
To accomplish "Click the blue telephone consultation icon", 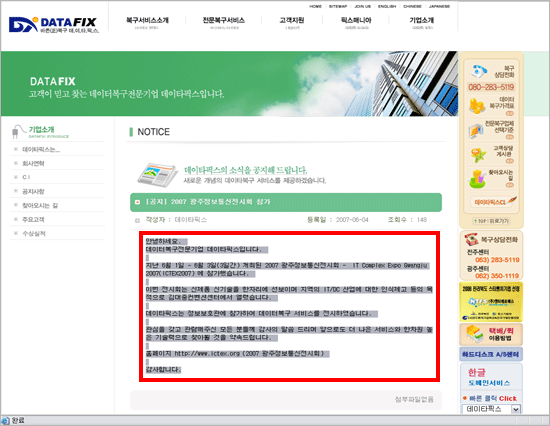I will point(478,71).
